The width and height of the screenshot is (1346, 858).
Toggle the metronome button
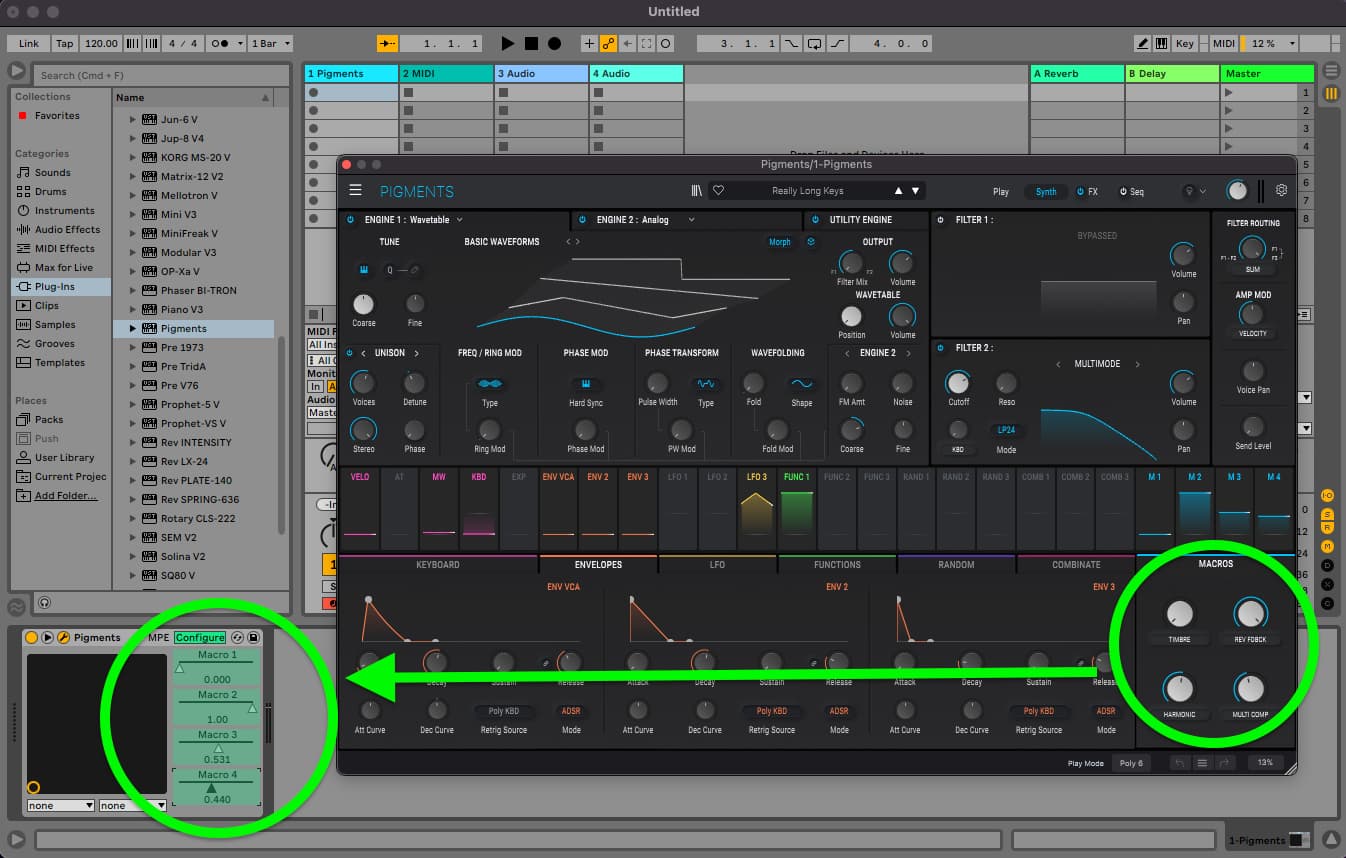click(x=221, y=44)
